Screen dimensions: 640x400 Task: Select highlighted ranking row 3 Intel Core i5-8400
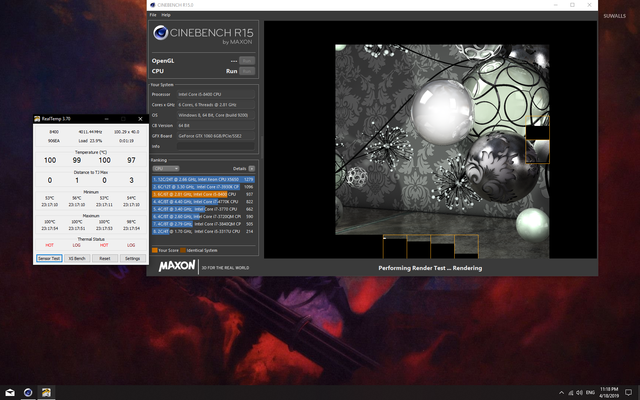203,194
